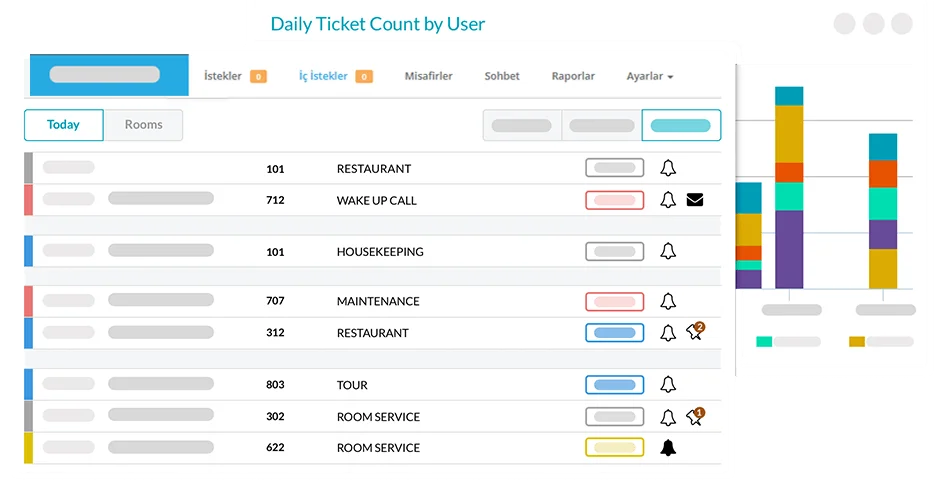Click the filled black bell for room 622

tap(668, 448)
